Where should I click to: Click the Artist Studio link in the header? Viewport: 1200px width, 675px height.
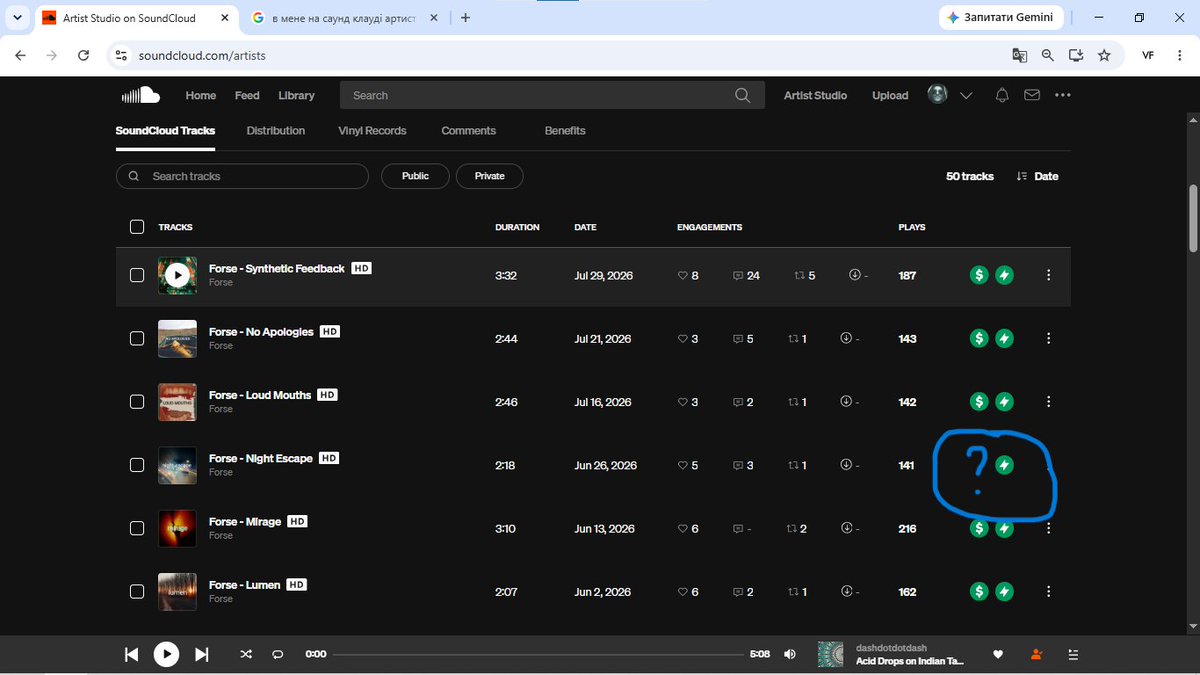tap(815, 95)
